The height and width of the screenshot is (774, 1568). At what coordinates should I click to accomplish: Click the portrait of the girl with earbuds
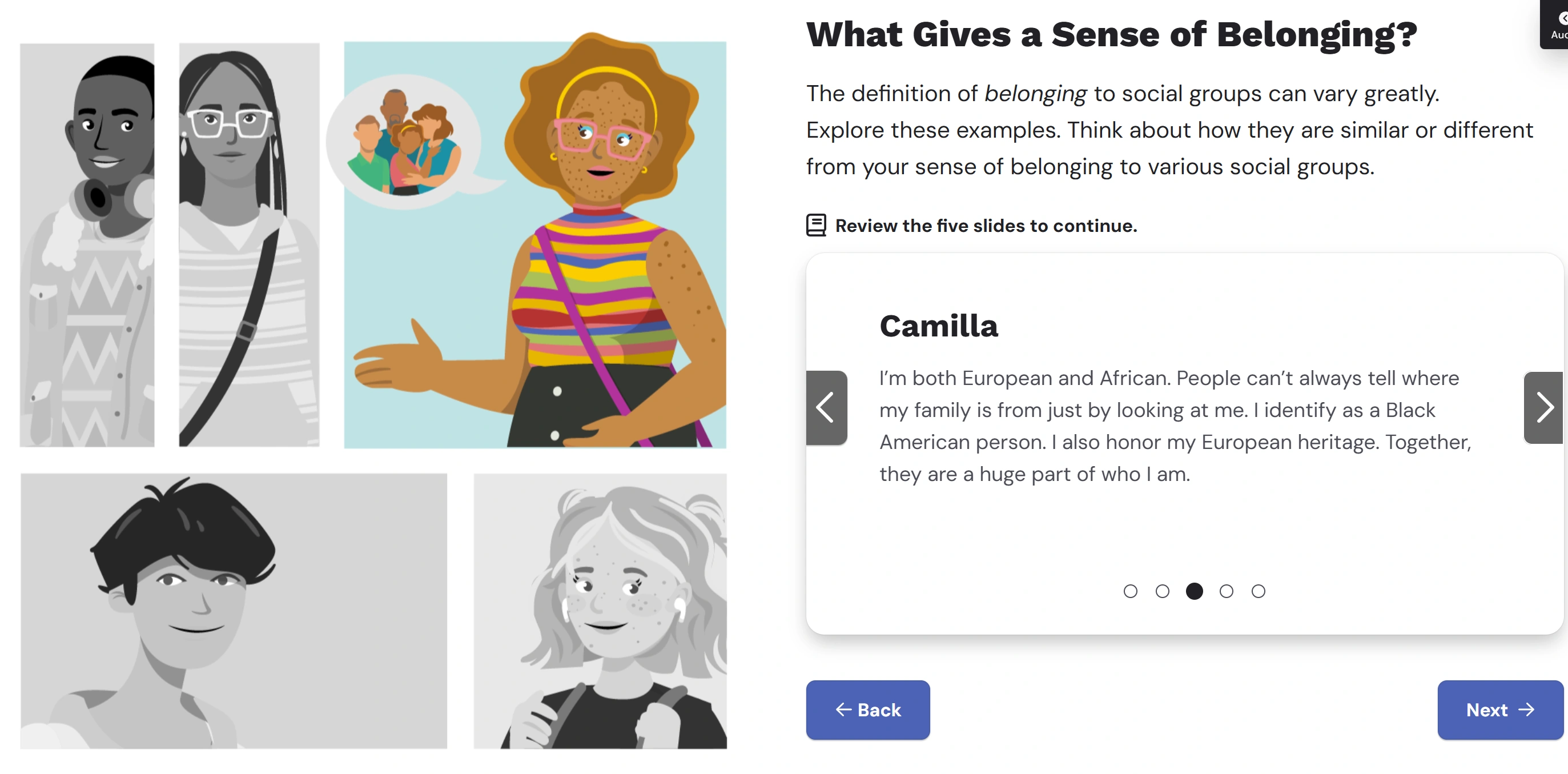[600, 611]
